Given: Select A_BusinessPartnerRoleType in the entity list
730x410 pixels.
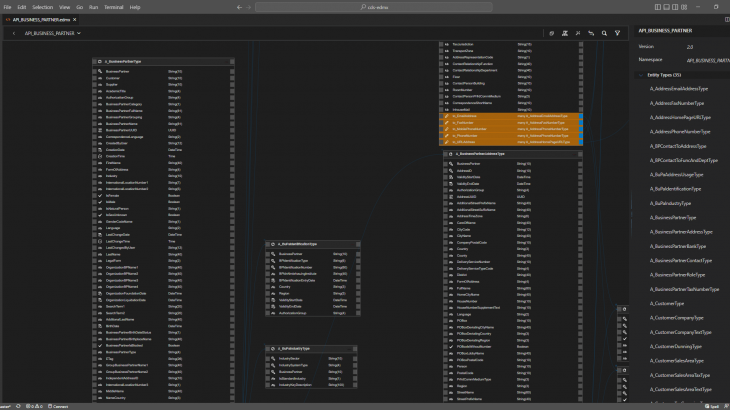Looking at the screenshot, I should pyautogui.click(x=677, y=275).
